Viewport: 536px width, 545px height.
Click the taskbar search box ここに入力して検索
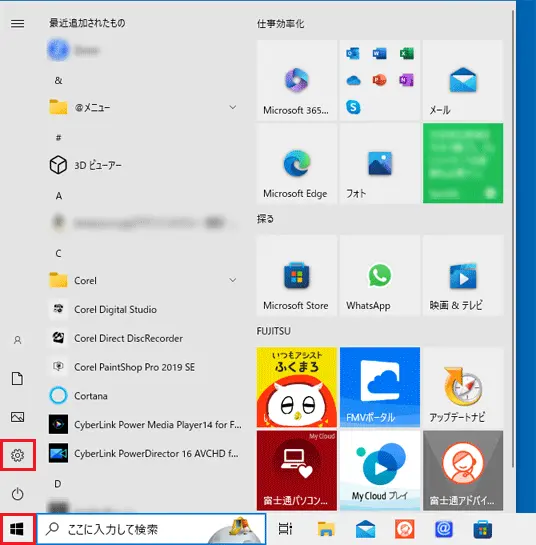pos(152,529)
